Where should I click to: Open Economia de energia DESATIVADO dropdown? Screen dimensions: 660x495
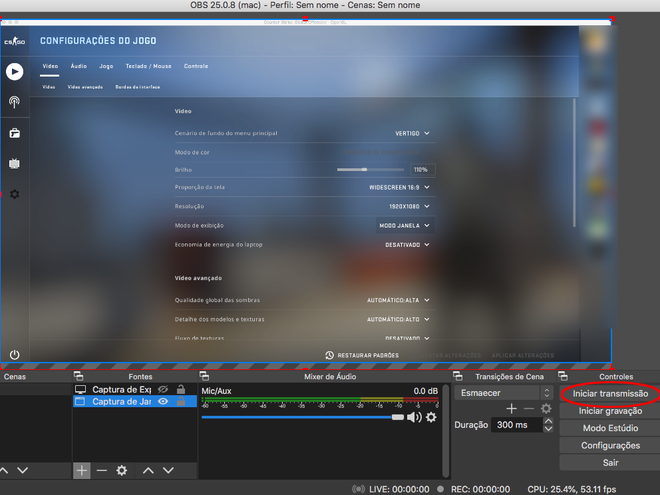point(407,245)
